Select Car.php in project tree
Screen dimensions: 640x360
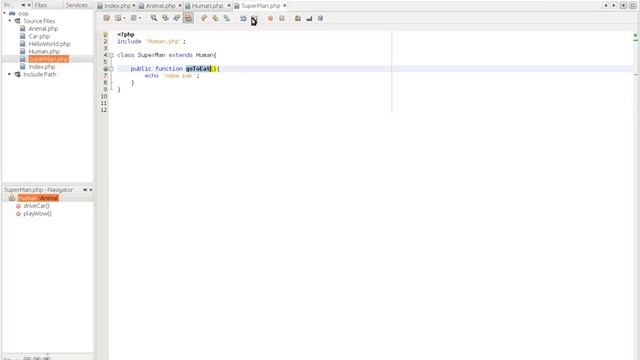click(x=39, y=36)
